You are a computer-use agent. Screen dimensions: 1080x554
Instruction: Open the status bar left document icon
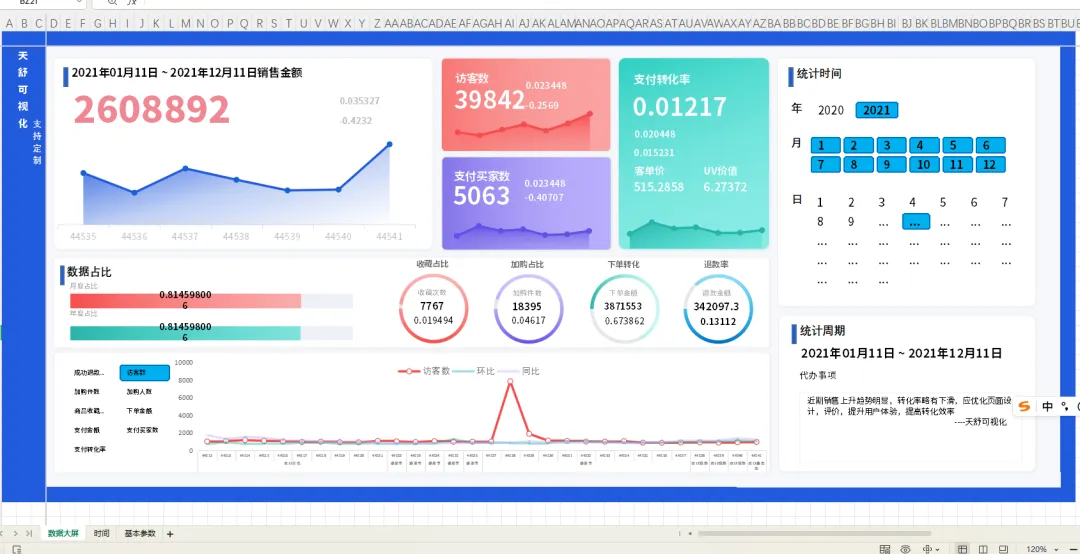(17, 549)
